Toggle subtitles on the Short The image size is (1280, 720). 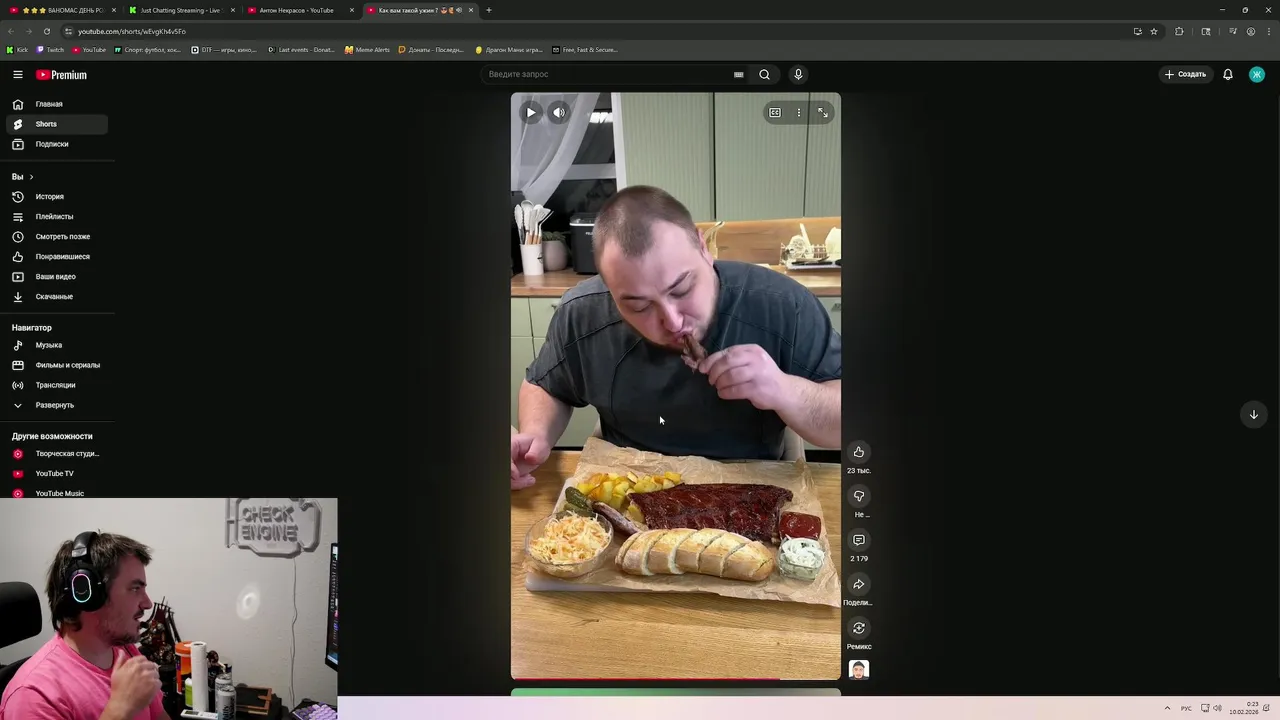pyautogui.click(x=775, y=113)
